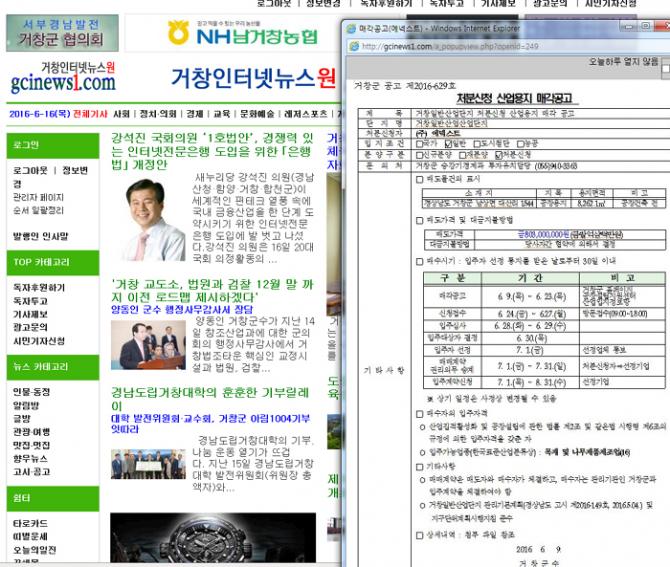
Task: Click the 서부경남발전 거창군 협의회 banner
Action: click(x=62, y=33)
